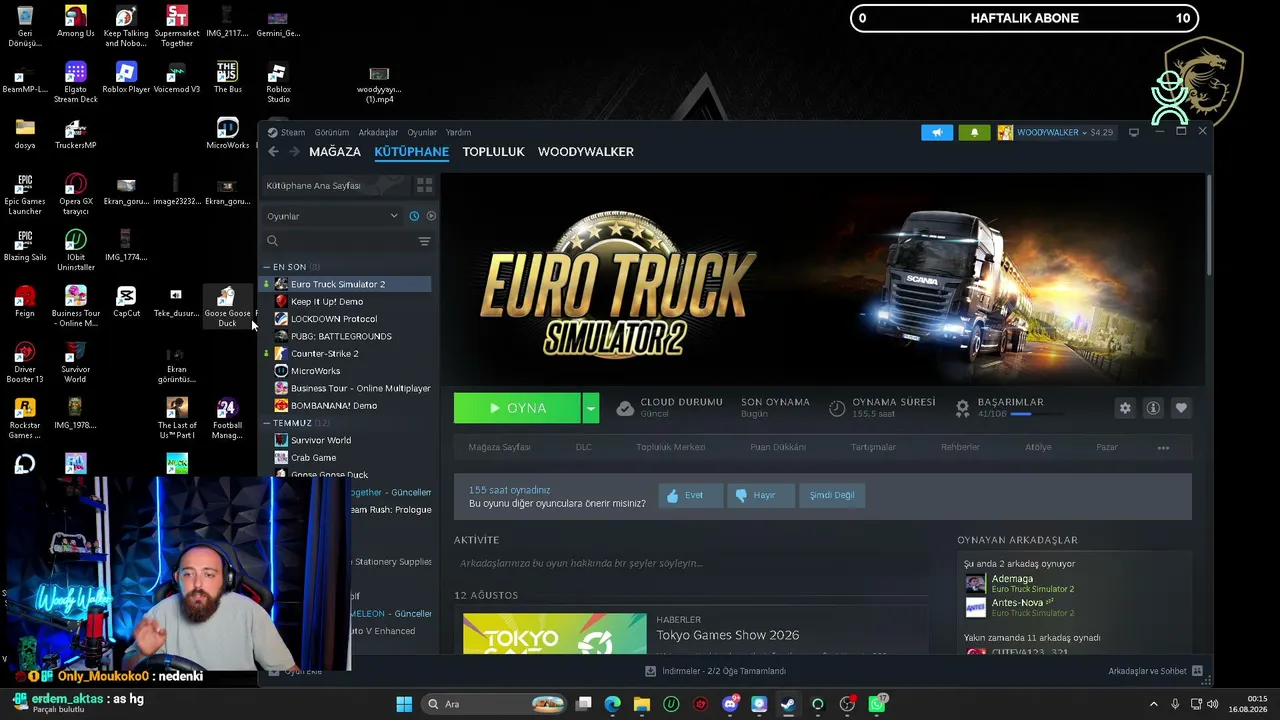
Task: Open friend Ademaga's entry
Action: tap(1020, 584)
